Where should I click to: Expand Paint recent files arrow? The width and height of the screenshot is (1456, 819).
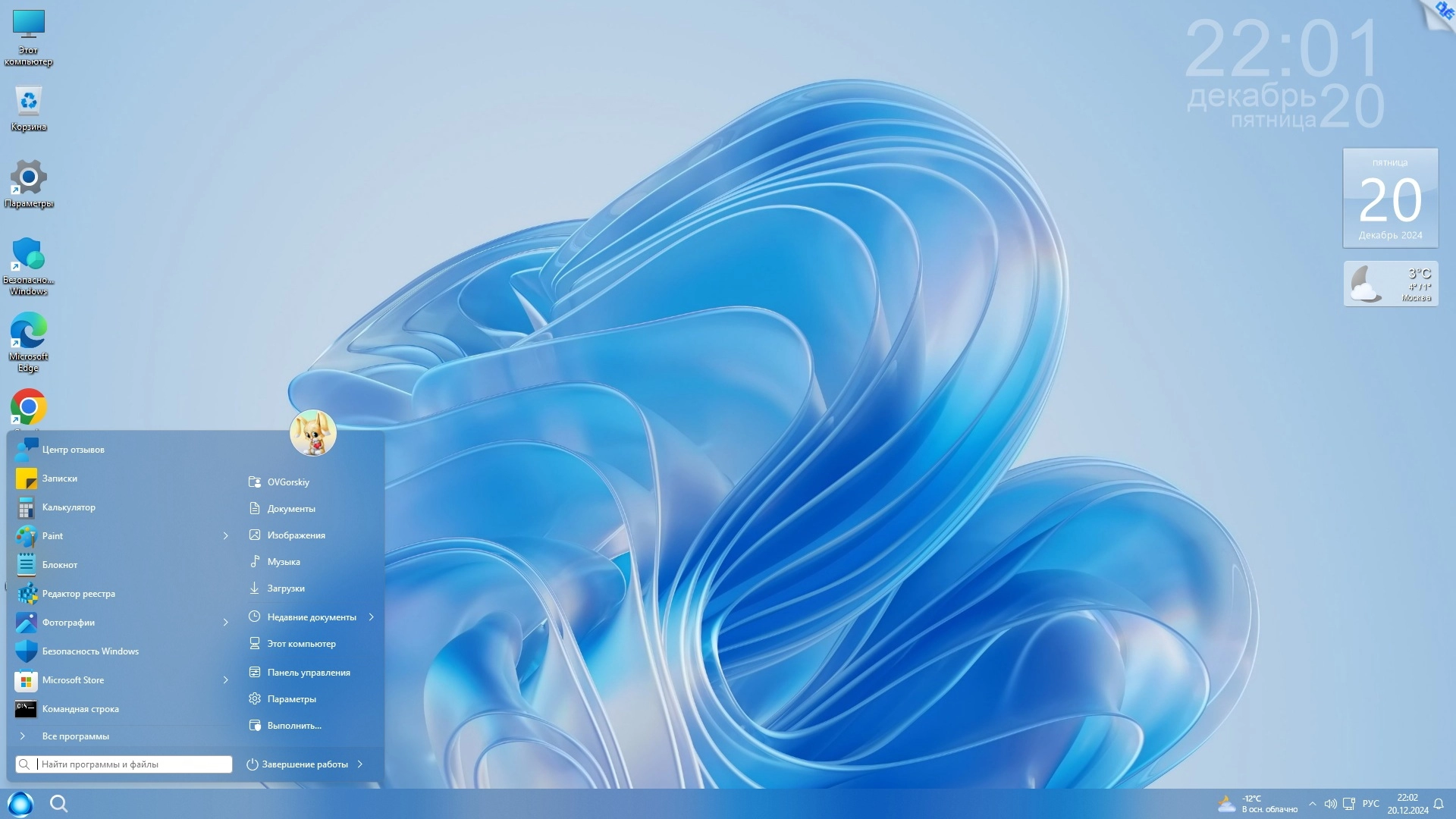point(225,536)
